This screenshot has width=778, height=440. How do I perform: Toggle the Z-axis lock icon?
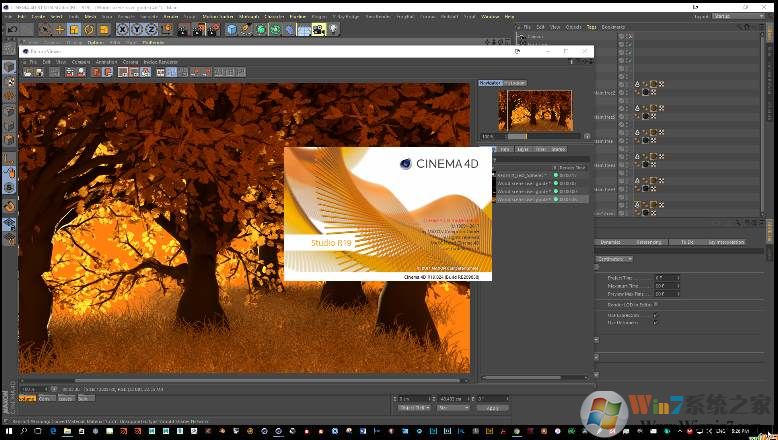coord(151,30)
